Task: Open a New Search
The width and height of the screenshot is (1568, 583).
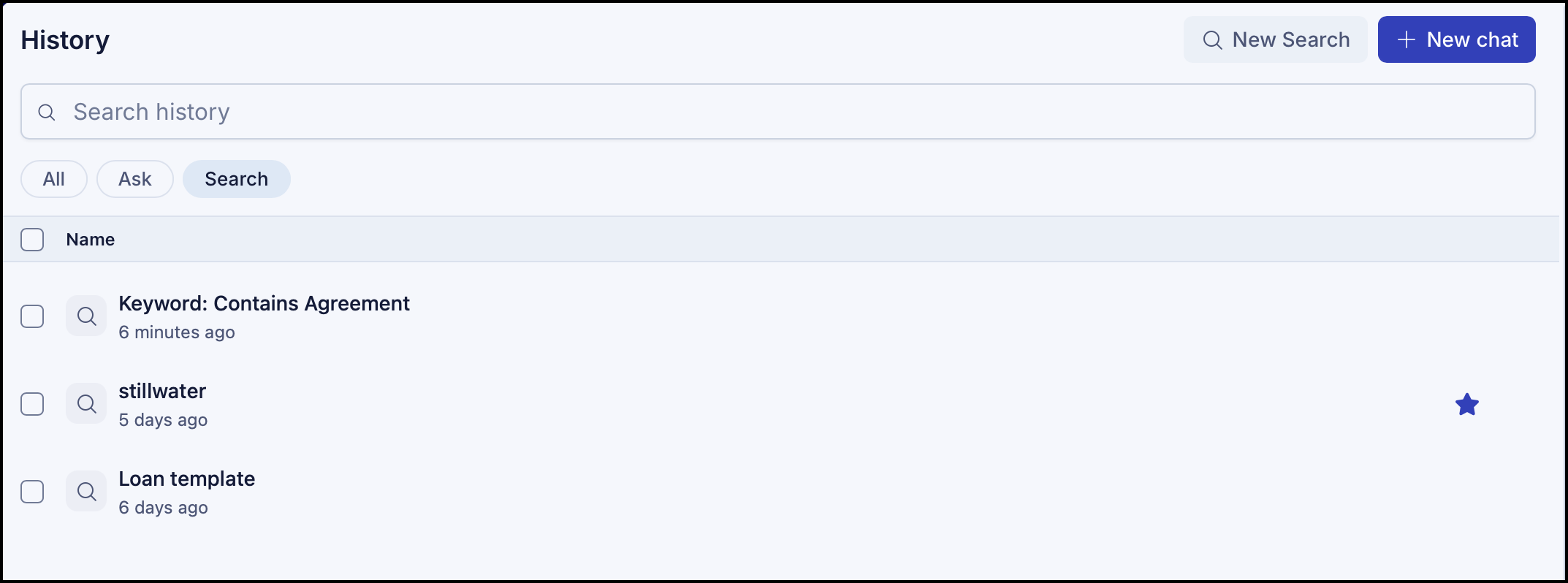Action: tap(1276, 39)
